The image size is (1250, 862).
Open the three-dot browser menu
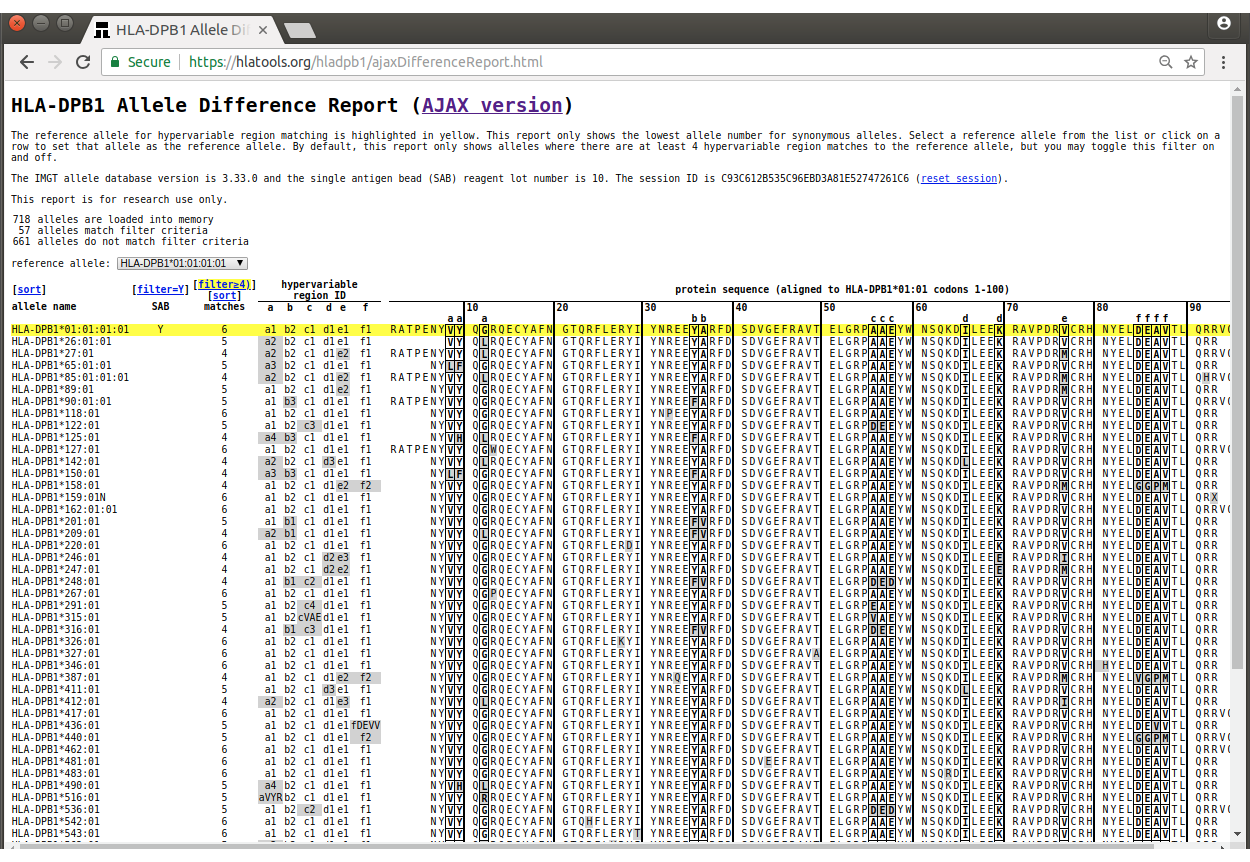[1223, 61]
